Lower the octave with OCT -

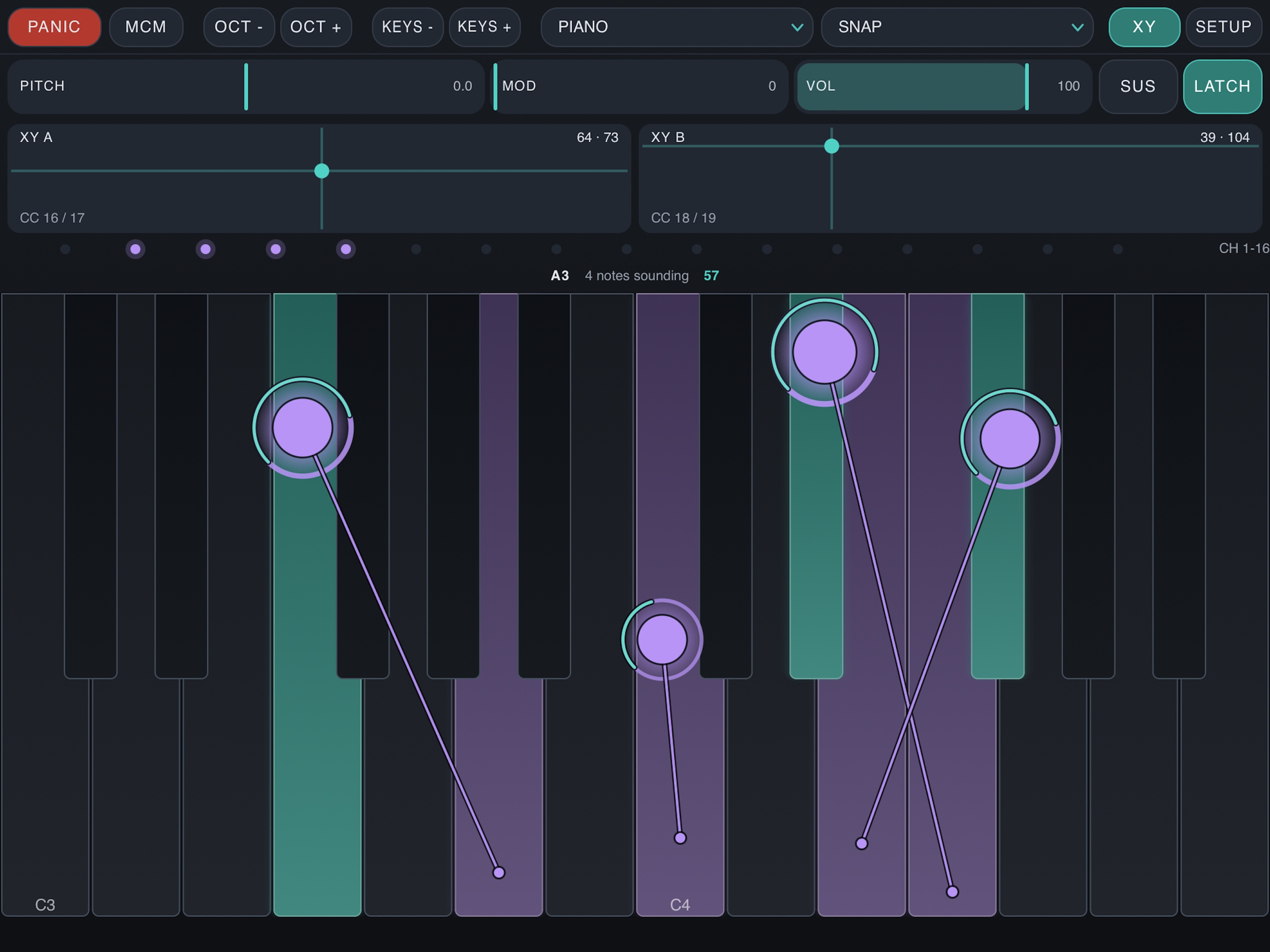tap(239, 27)
